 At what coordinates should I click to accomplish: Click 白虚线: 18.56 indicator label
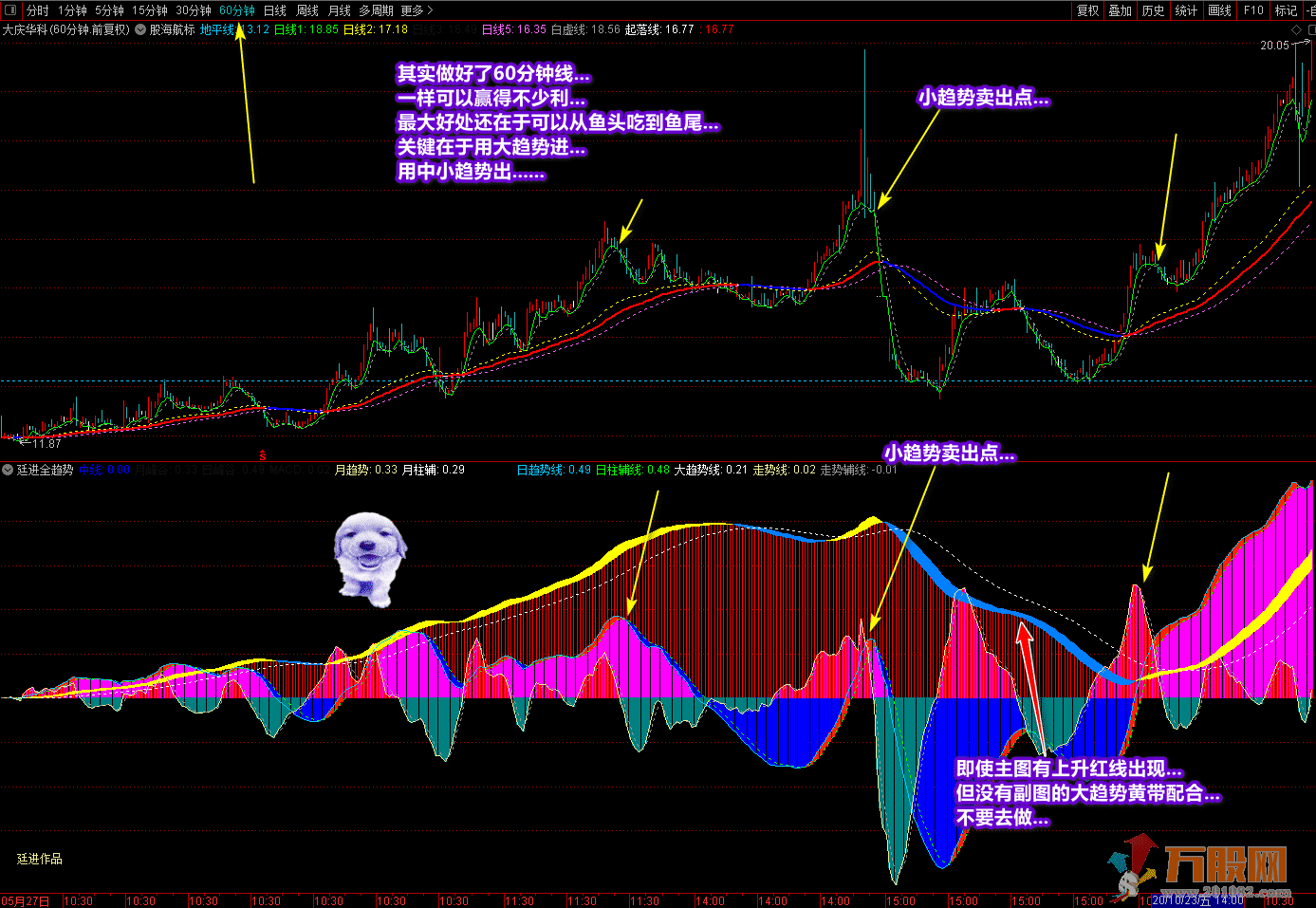tap(585, 29)
